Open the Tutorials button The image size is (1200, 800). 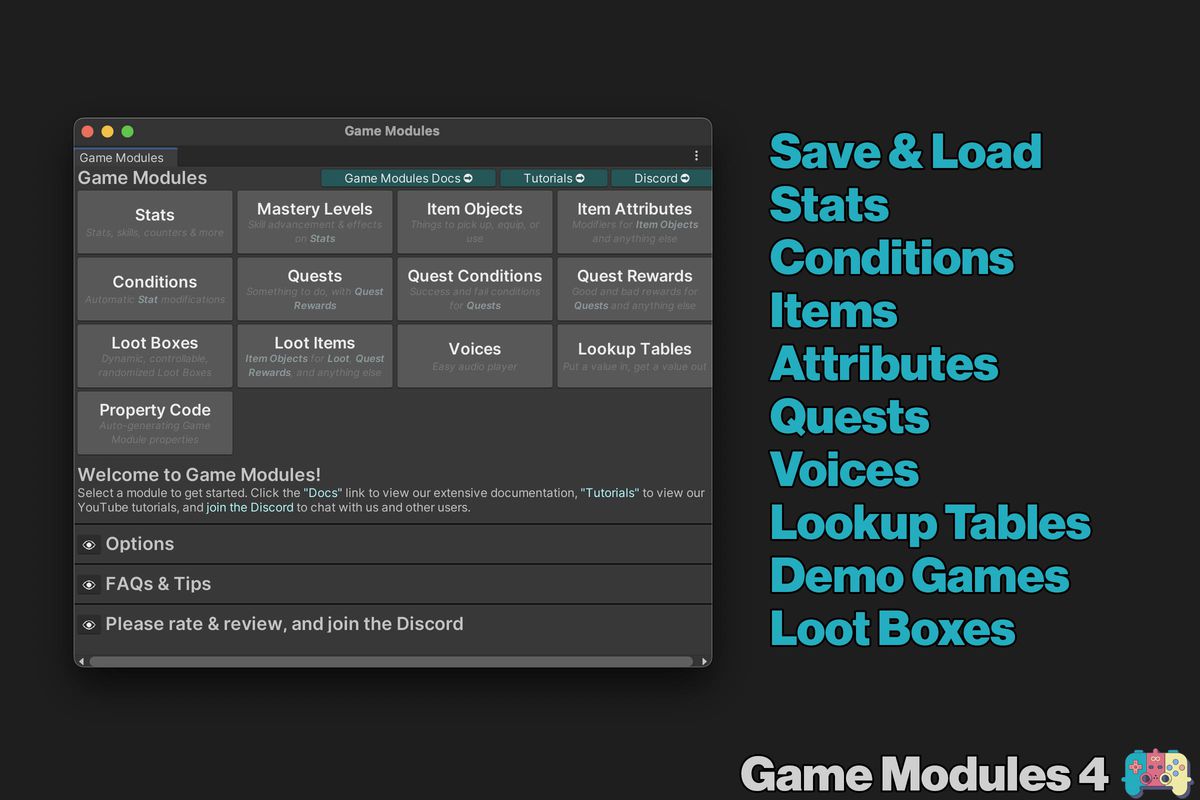pos(554,178)
